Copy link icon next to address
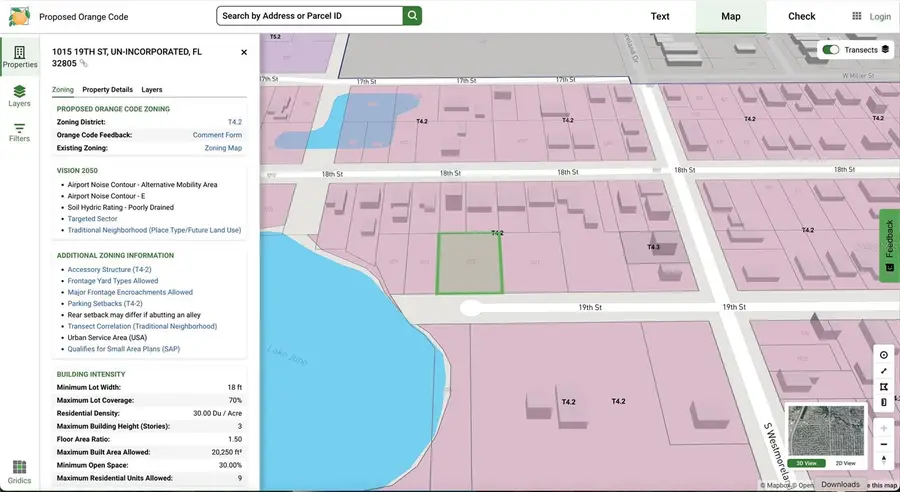Screen dimensions: 900x492 point(83,64)
